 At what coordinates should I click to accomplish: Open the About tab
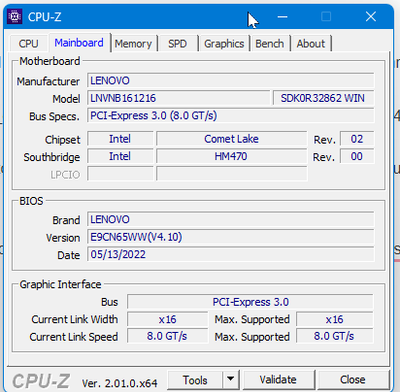(311, 44)
